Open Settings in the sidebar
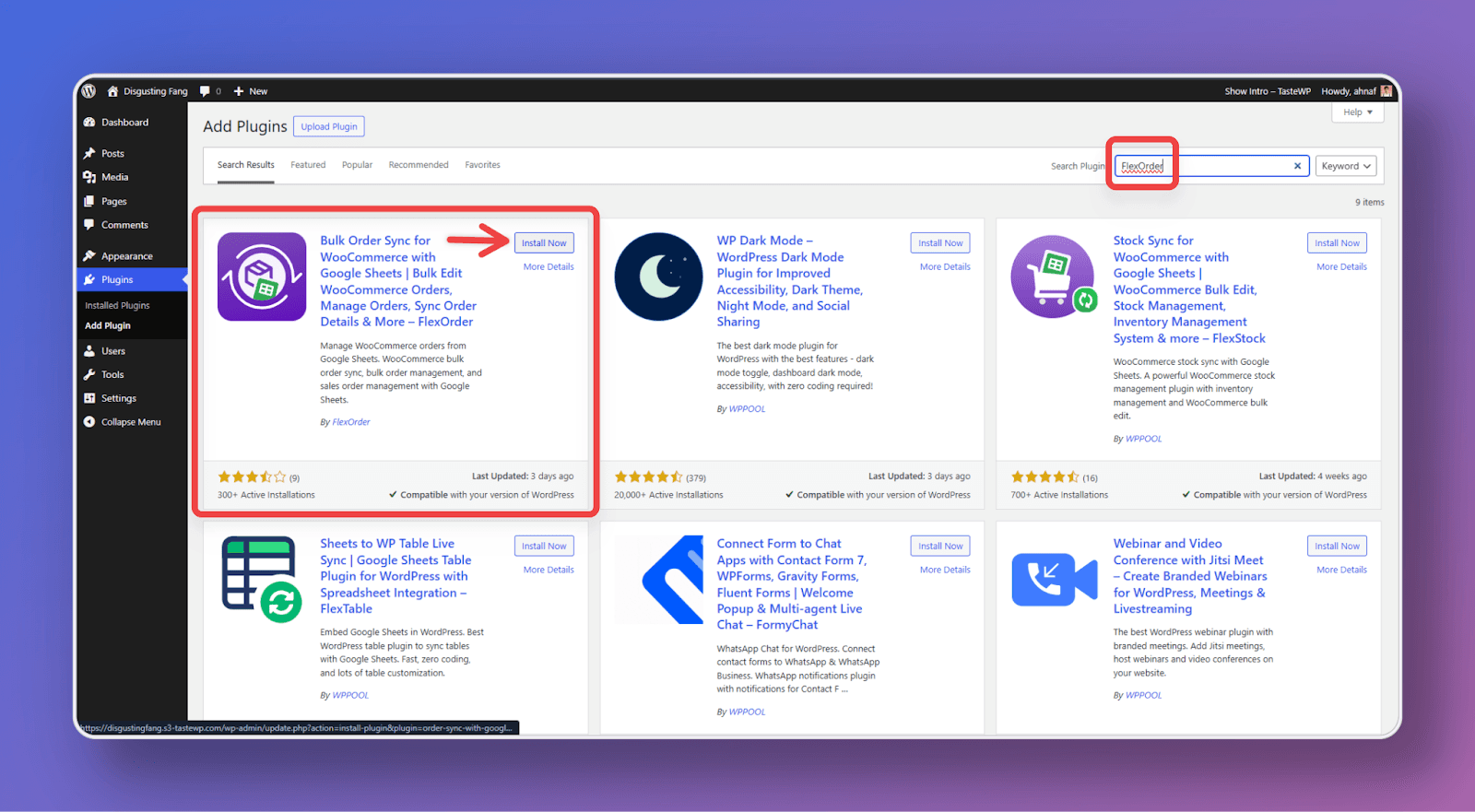This screenshot has width=1475, height=812. click(x=118, y=398)
